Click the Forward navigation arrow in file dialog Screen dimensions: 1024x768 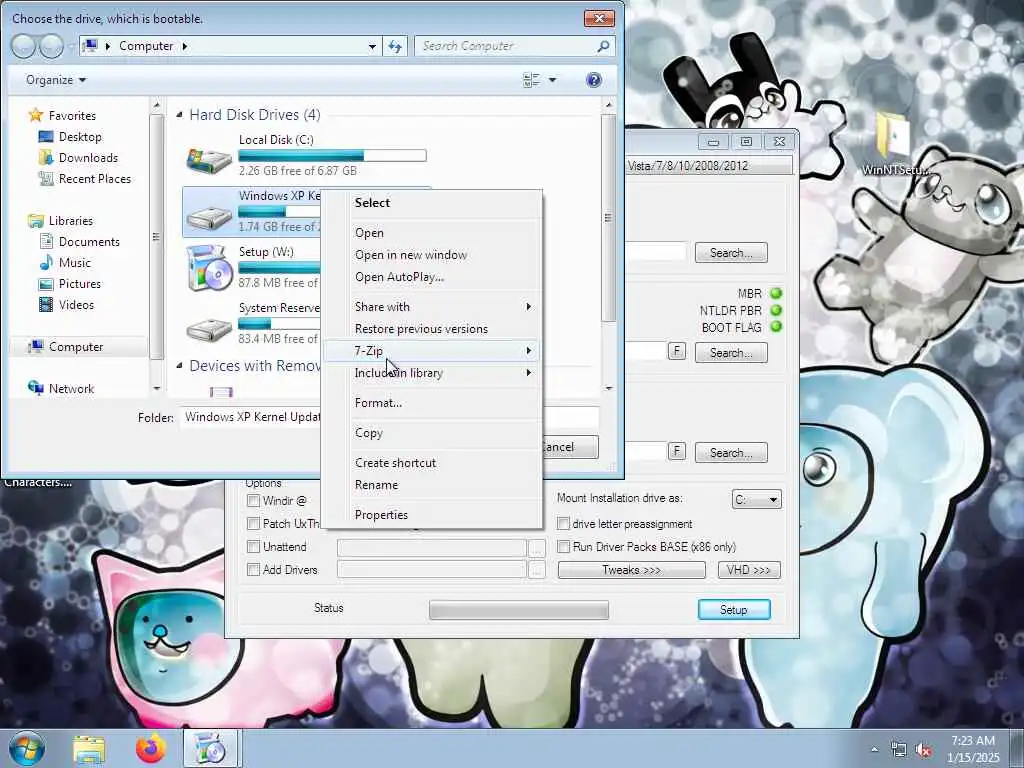click(52, 46)
